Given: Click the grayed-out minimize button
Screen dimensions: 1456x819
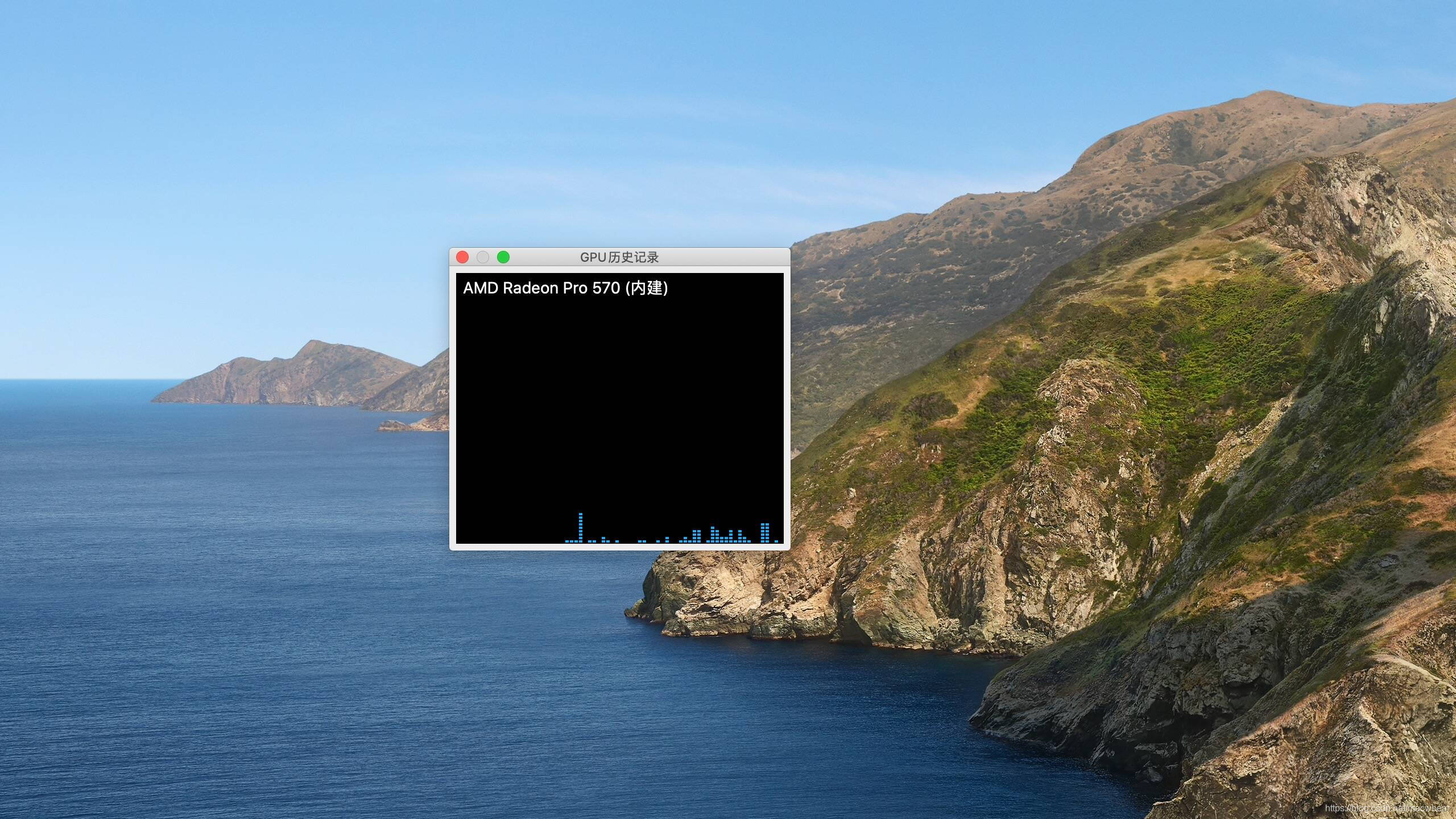Looking at the screenshot, I should click(x=483, y=257).
